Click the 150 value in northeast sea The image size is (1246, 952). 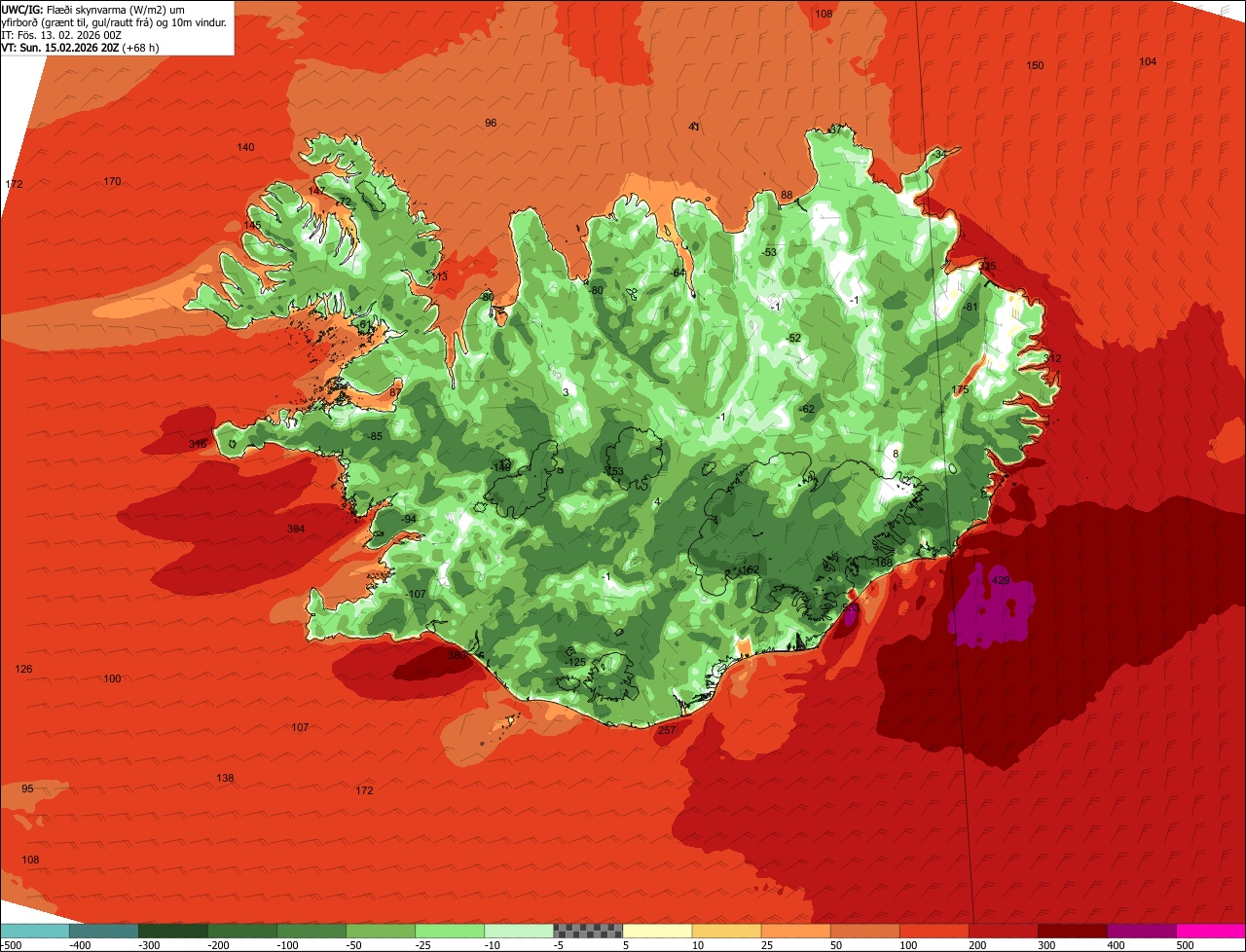pos(1035,65)
